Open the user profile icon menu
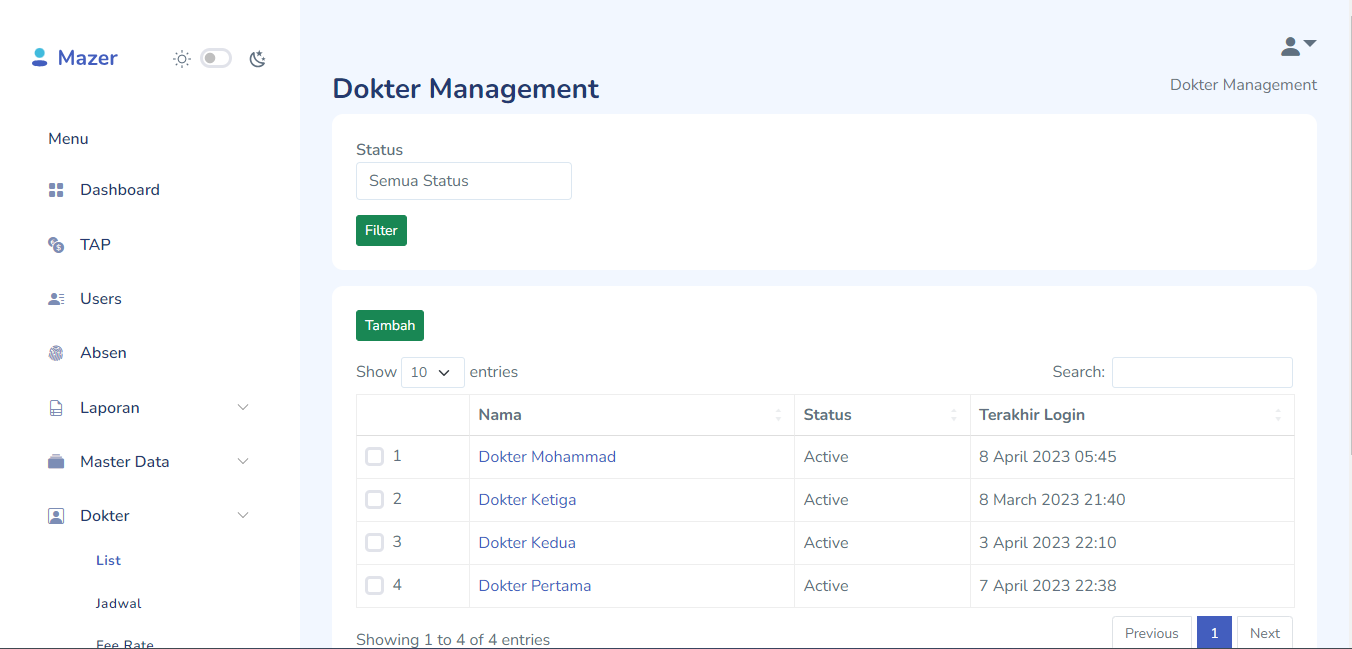Viewport: 1352px width, 649px height. 1298,46
